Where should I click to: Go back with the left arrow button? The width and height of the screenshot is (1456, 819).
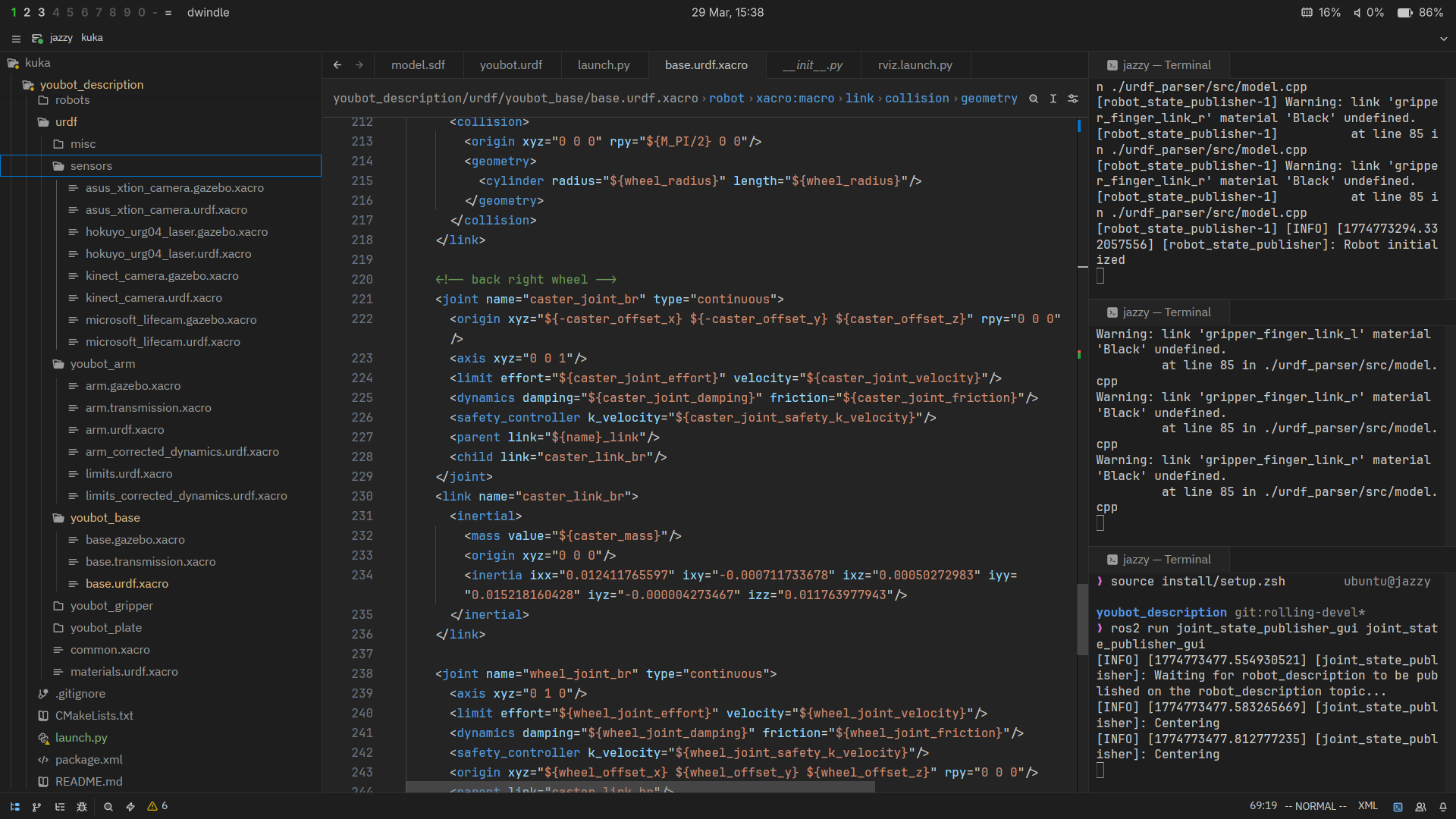(x=337, y=65)
